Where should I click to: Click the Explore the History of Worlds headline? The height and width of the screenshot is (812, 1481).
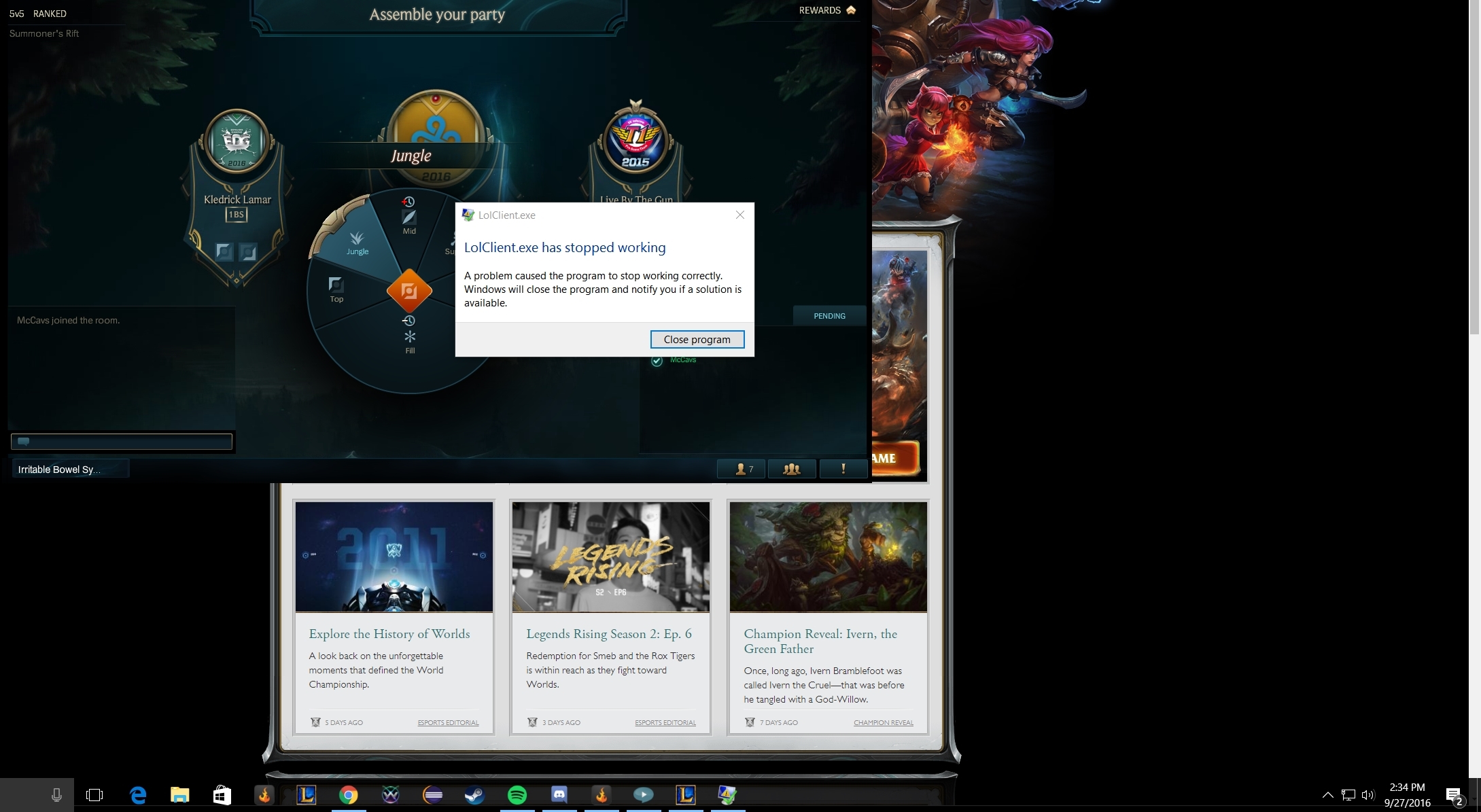click(389, 634)
